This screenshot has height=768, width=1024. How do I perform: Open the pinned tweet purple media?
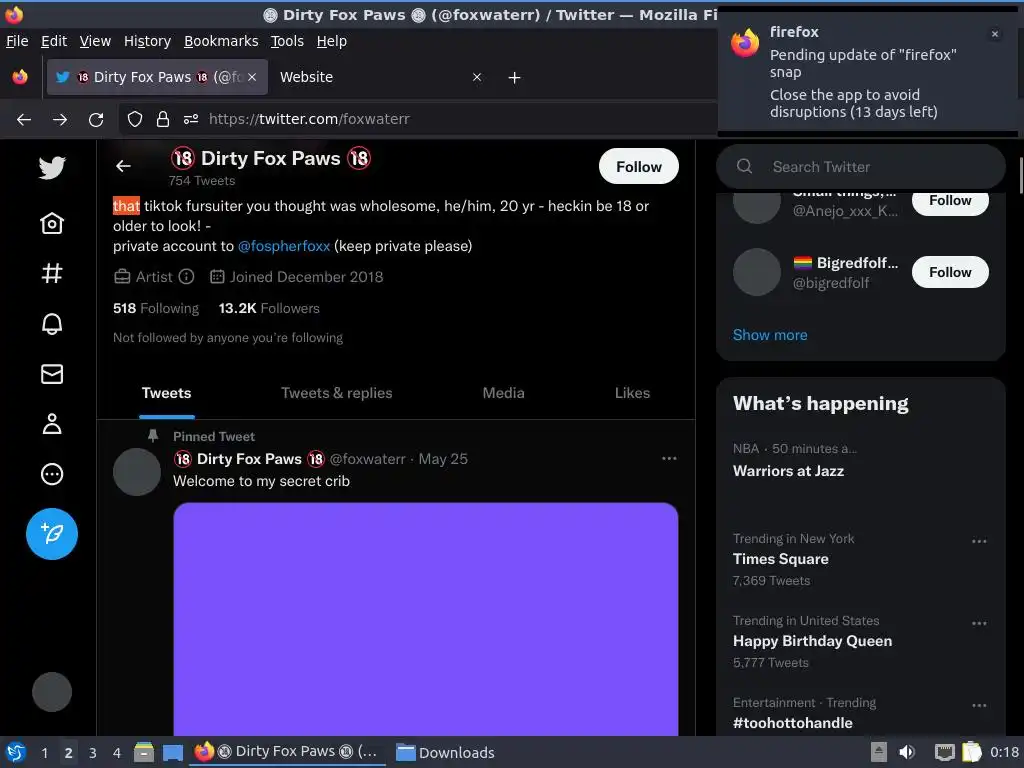426,619
